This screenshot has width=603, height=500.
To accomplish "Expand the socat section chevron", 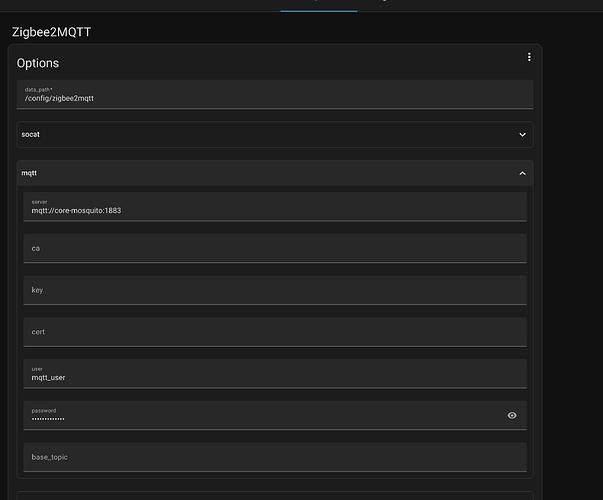I will pos(522,134).
